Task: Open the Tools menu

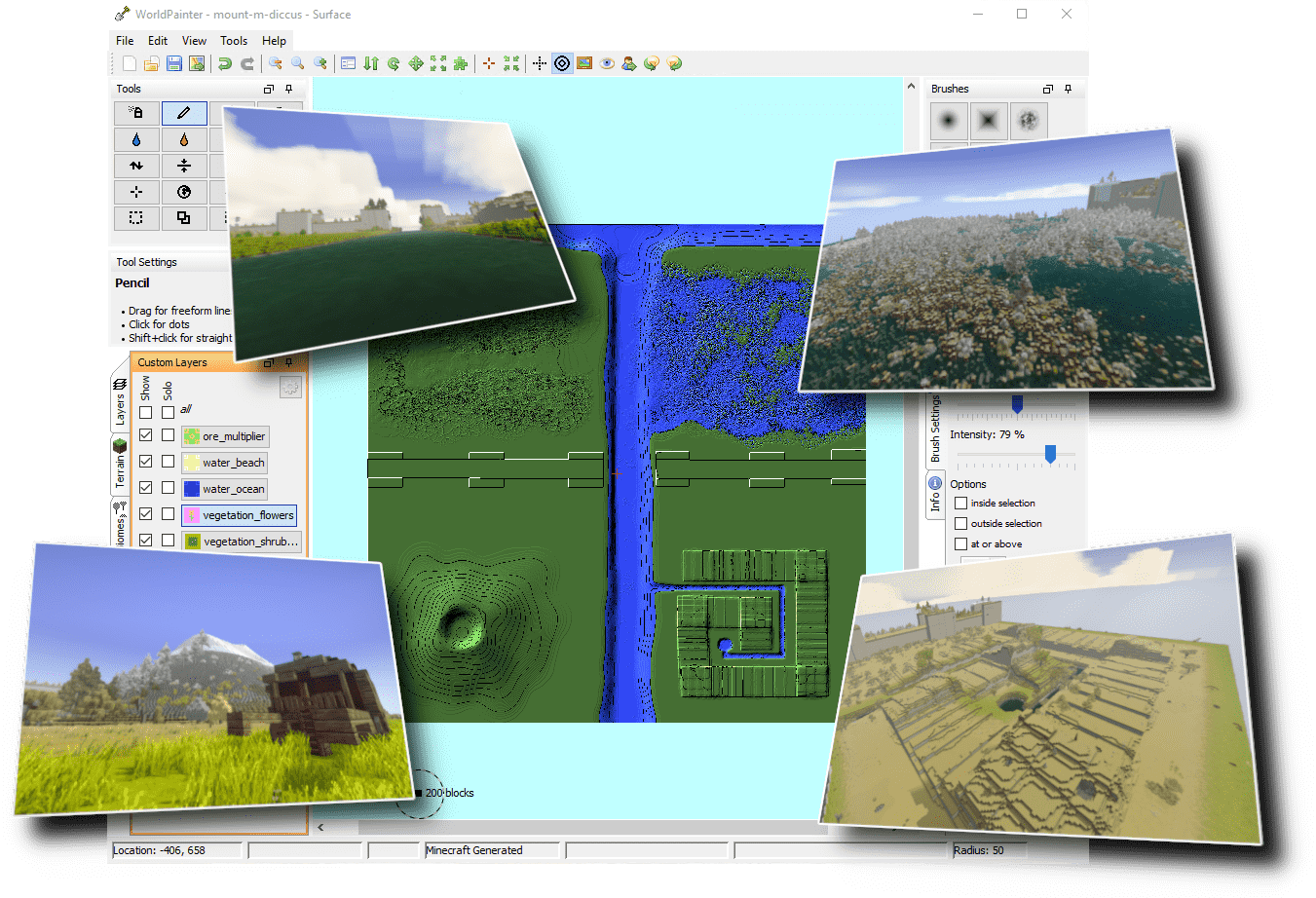Action: click(x=234, y=41)
